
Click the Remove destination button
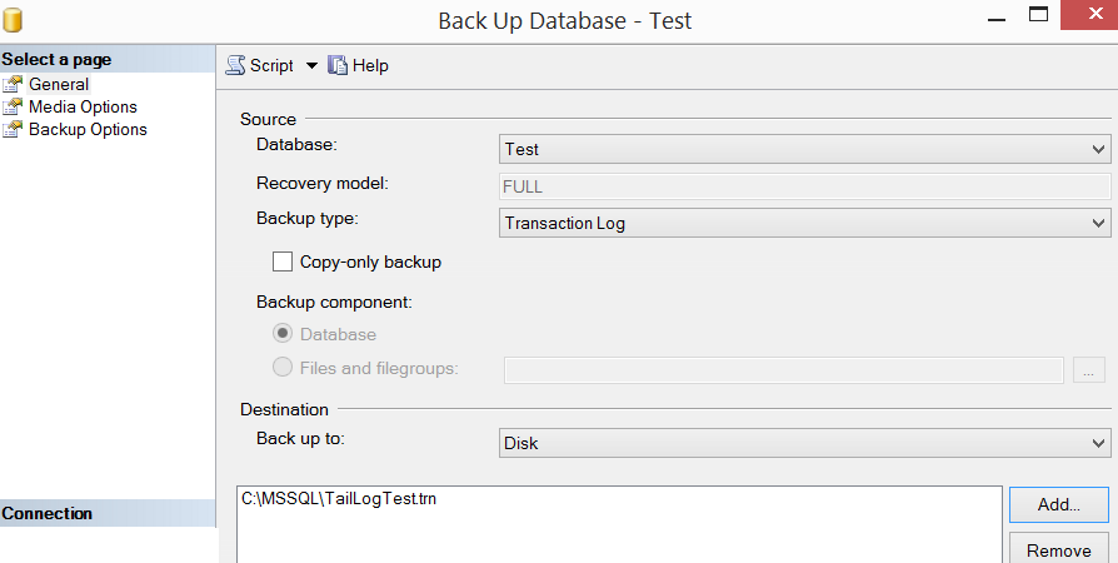tap(1059, 549)
